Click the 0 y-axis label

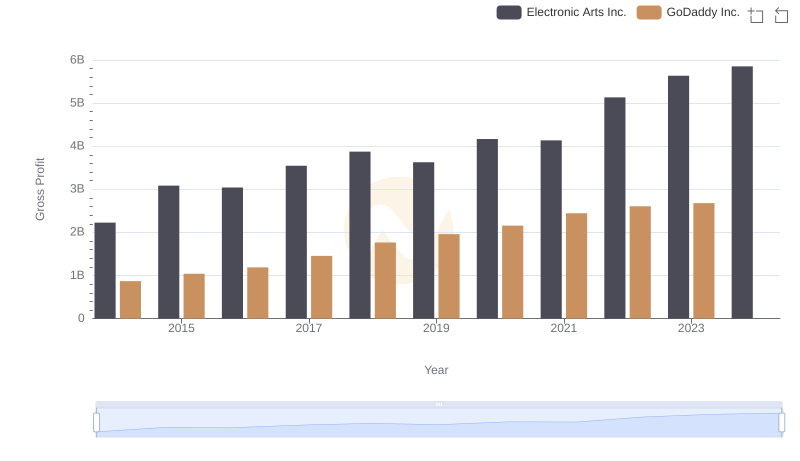pyautogui.click(x=81, y=318)
